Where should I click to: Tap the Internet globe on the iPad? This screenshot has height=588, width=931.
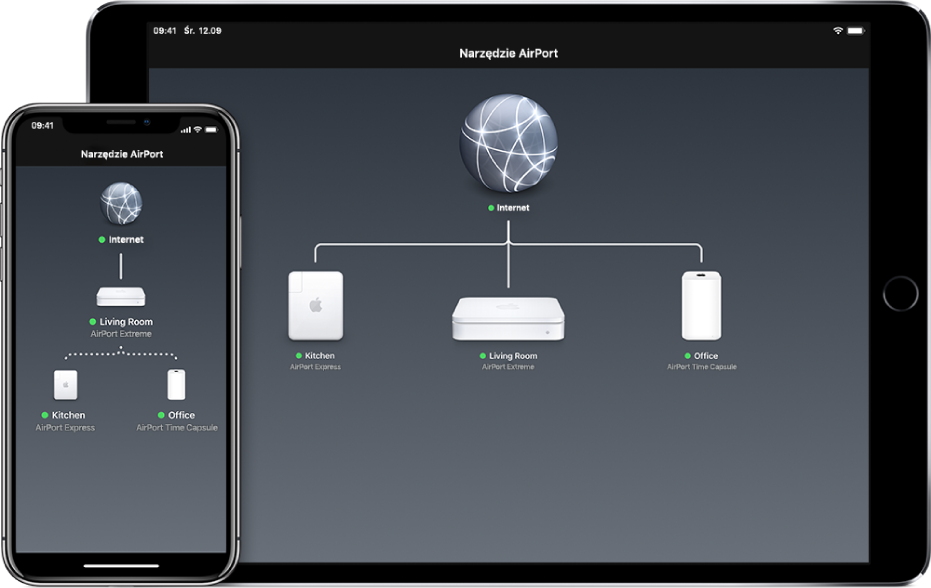[508, 143]
